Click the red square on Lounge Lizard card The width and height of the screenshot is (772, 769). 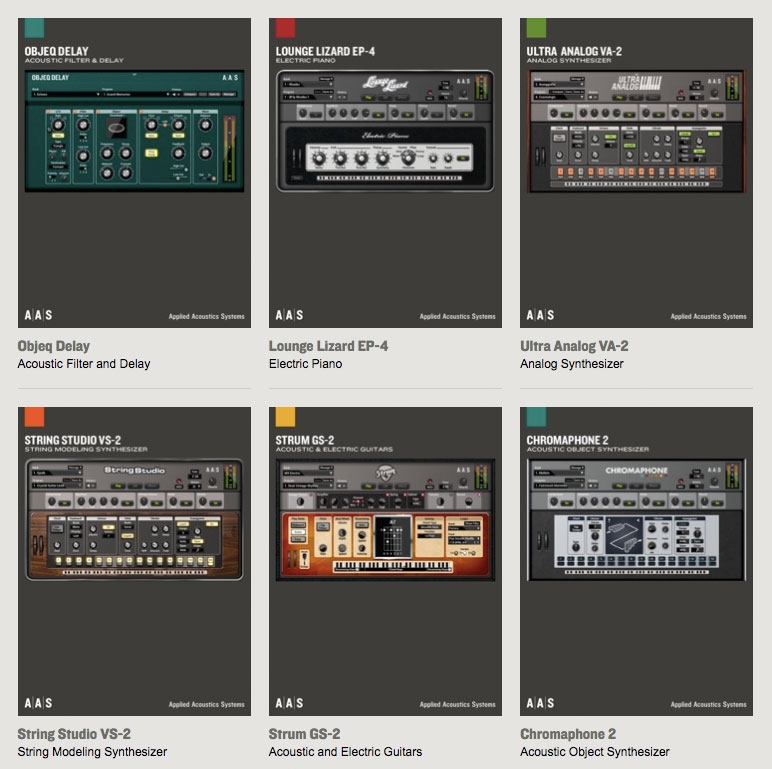click(285, 27)
